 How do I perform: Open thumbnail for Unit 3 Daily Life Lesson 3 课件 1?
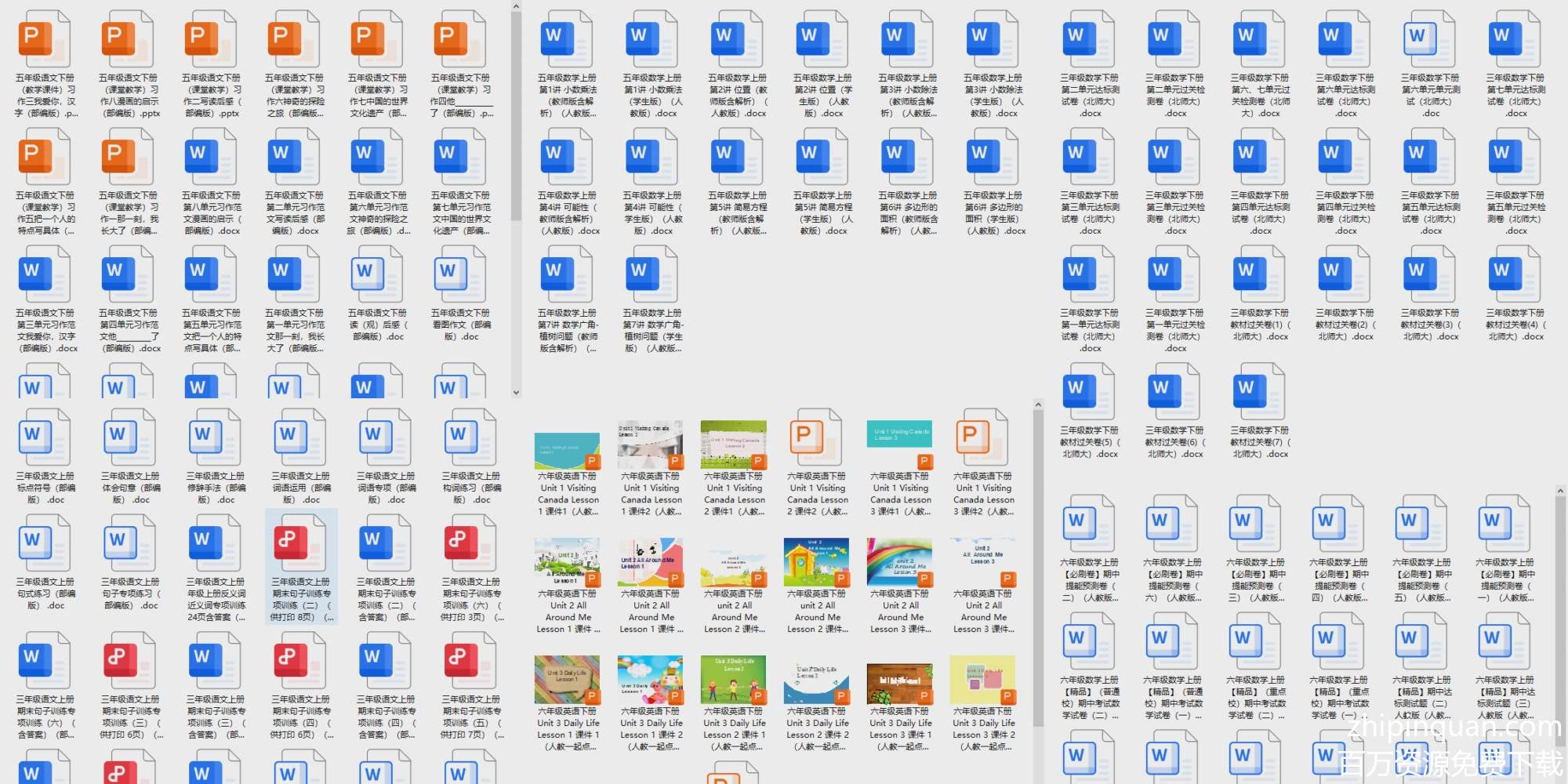pyautogui.click(x=900, y=684)
